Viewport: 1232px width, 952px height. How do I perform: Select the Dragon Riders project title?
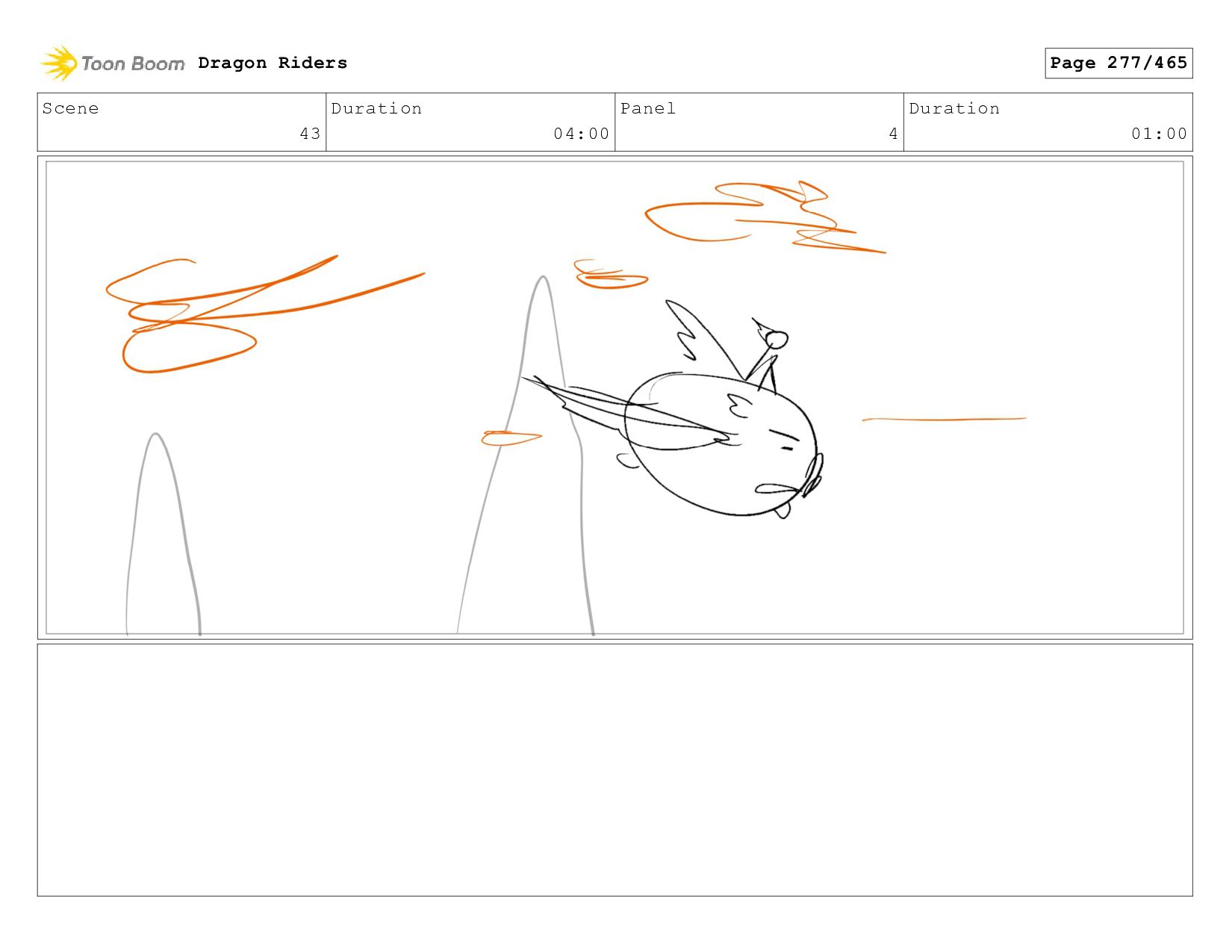273,63
